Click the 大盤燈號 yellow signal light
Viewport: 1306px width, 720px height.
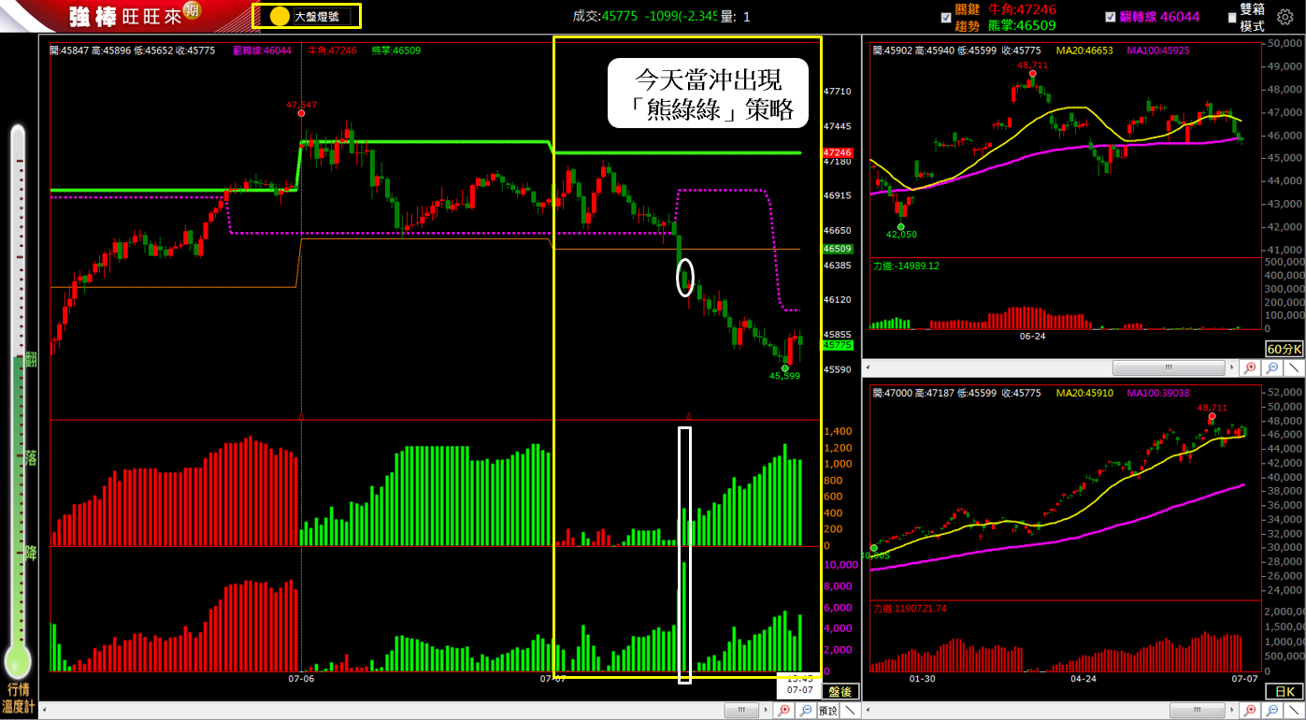(x=280, y=16)
